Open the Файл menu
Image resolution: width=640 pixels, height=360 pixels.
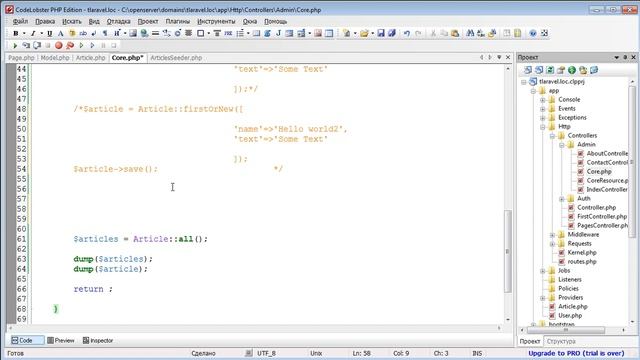coord(20,21)
